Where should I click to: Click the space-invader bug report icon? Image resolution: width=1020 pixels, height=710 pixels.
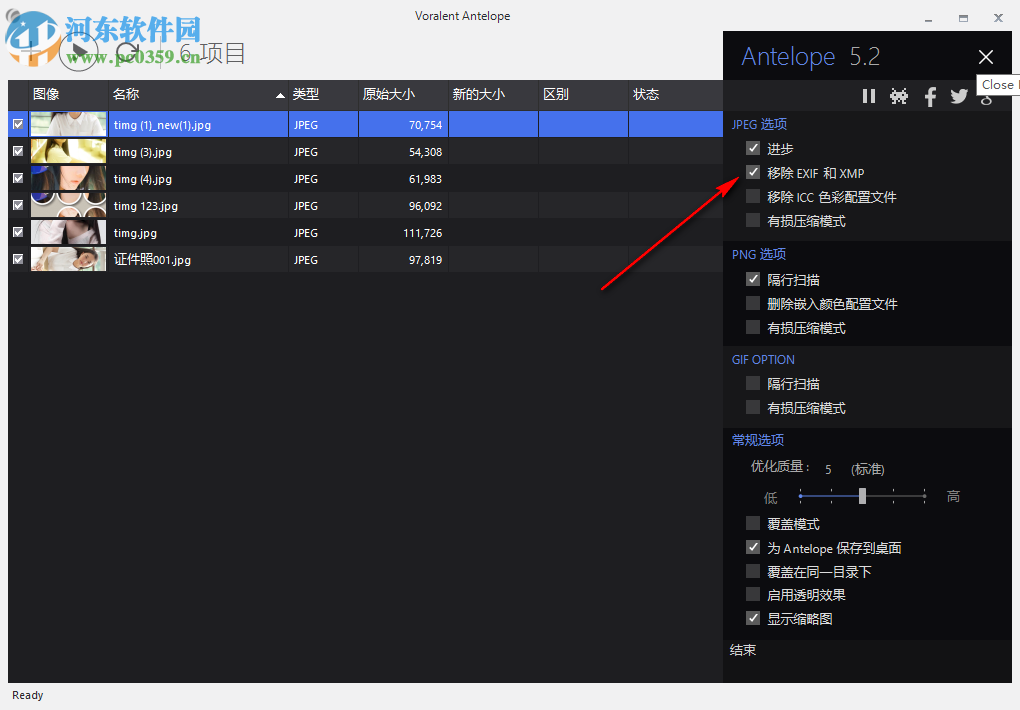898,96
